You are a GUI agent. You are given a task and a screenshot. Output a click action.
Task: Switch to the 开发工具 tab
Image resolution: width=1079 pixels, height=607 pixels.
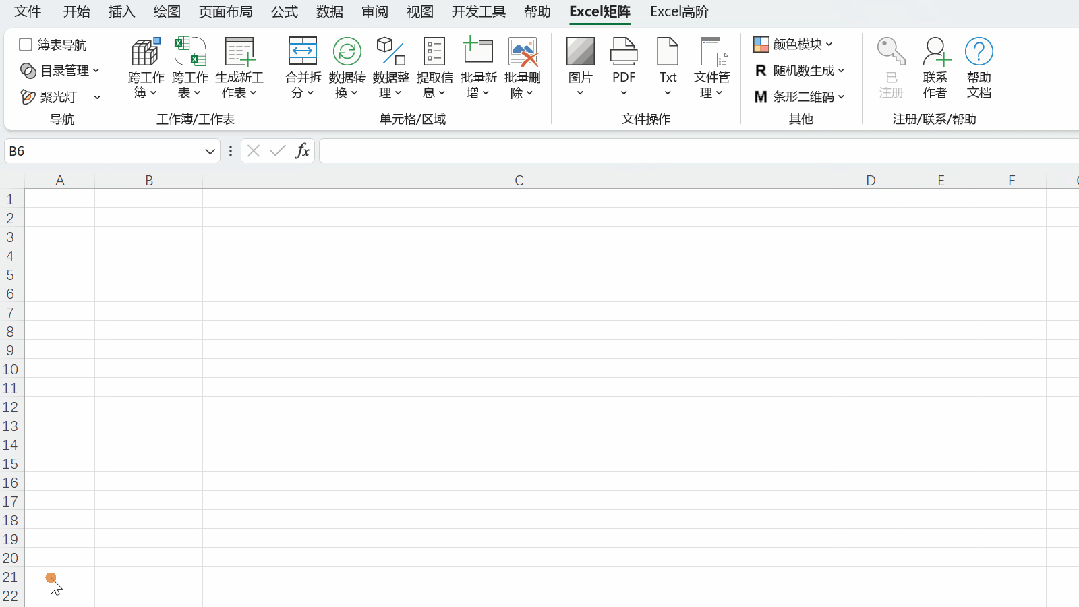[x=479, y=12]
